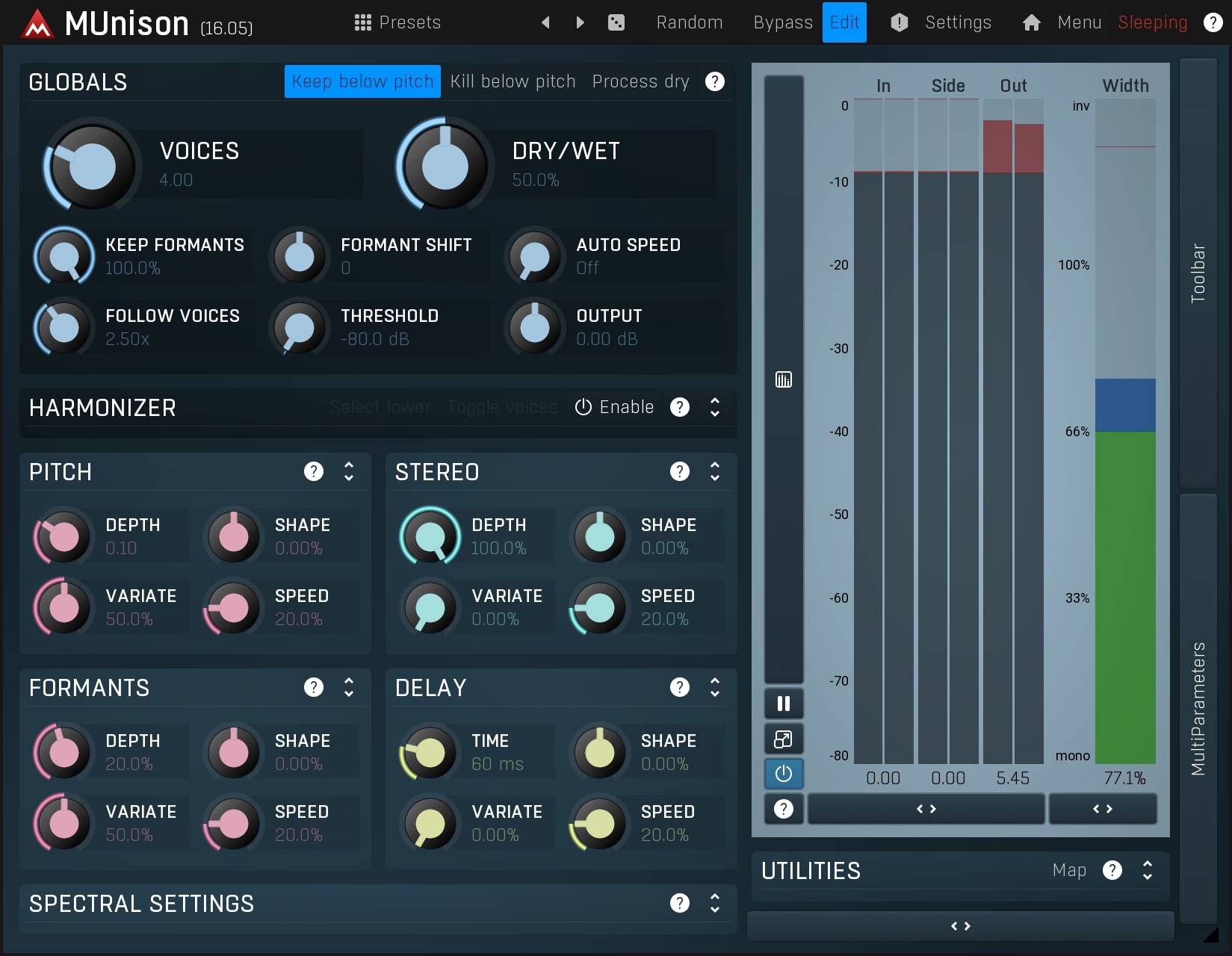Image resolution: width=1232 pixels, height=956 pixels.
Task: Expand Width meter arrows button
Action: coord(1103,809)
